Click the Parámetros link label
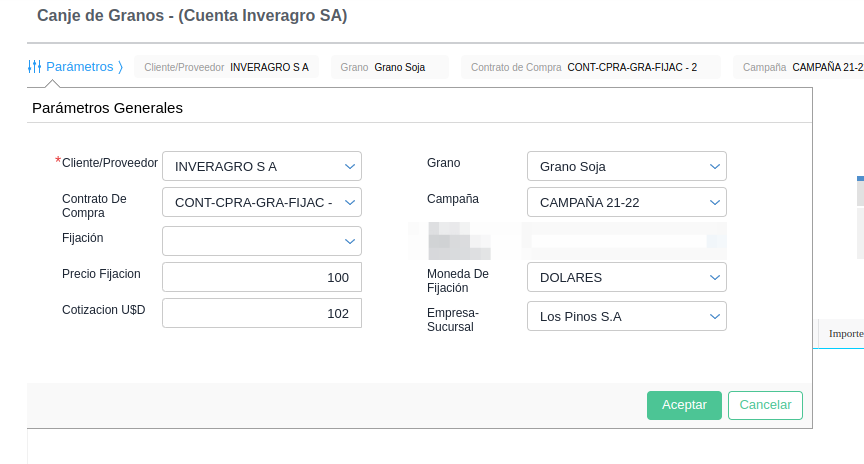The width and height of the screenshot is (864, 464). coord(80,67)
